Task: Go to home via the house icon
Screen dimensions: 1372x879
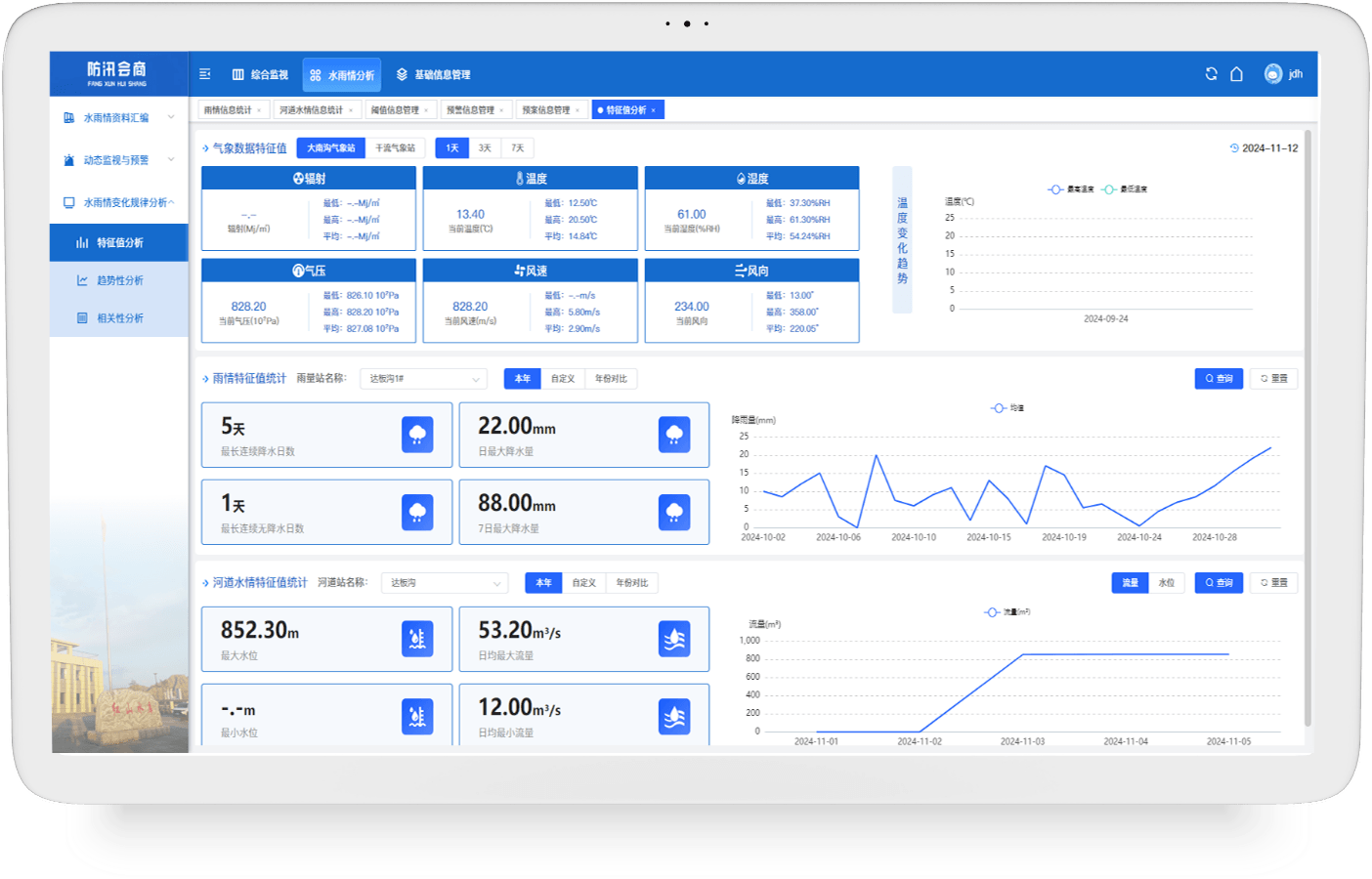Action: coord(1236,74)
